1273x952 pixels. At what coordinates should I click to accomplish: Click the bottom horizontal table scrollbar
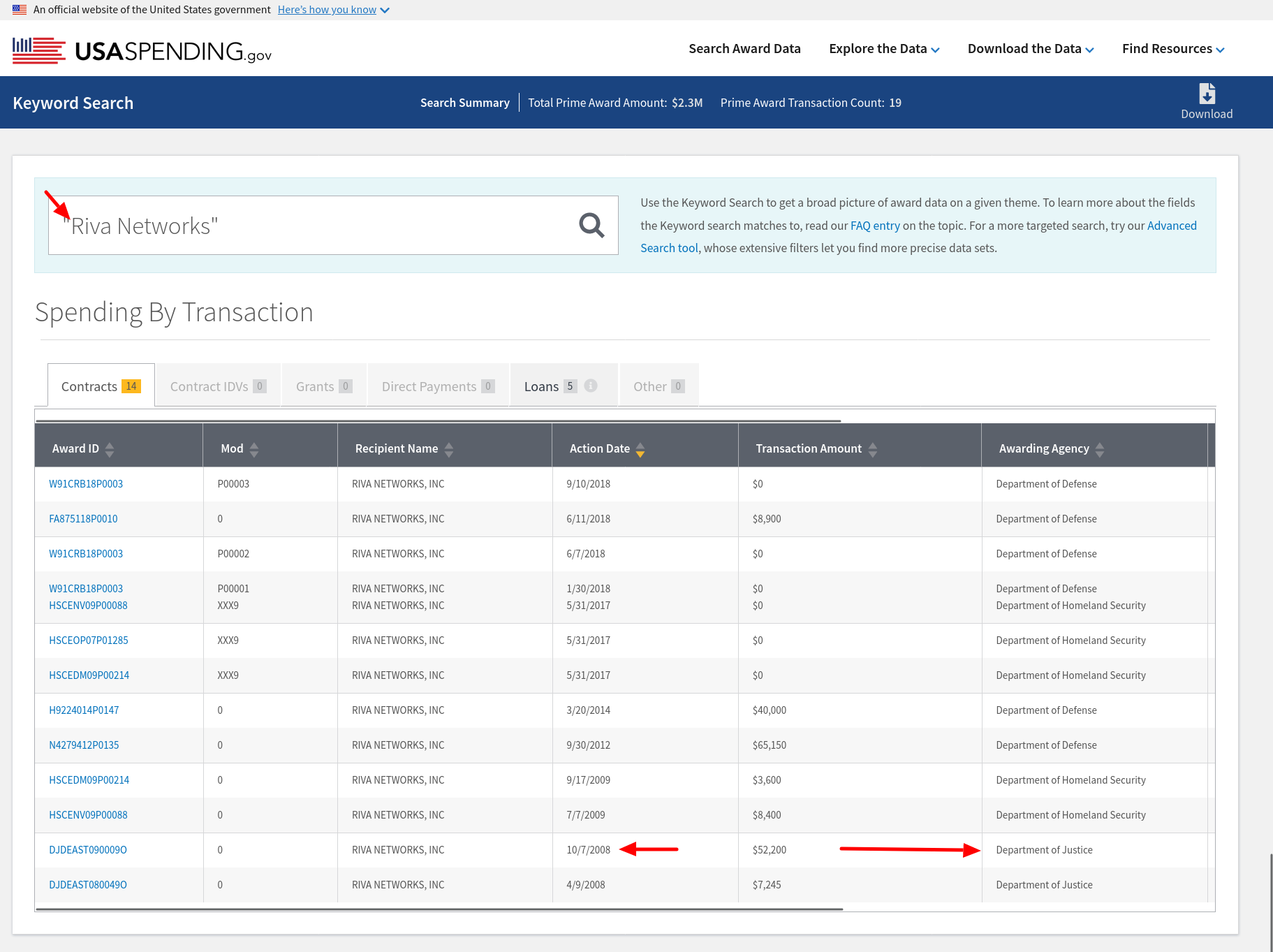[439, 909]
